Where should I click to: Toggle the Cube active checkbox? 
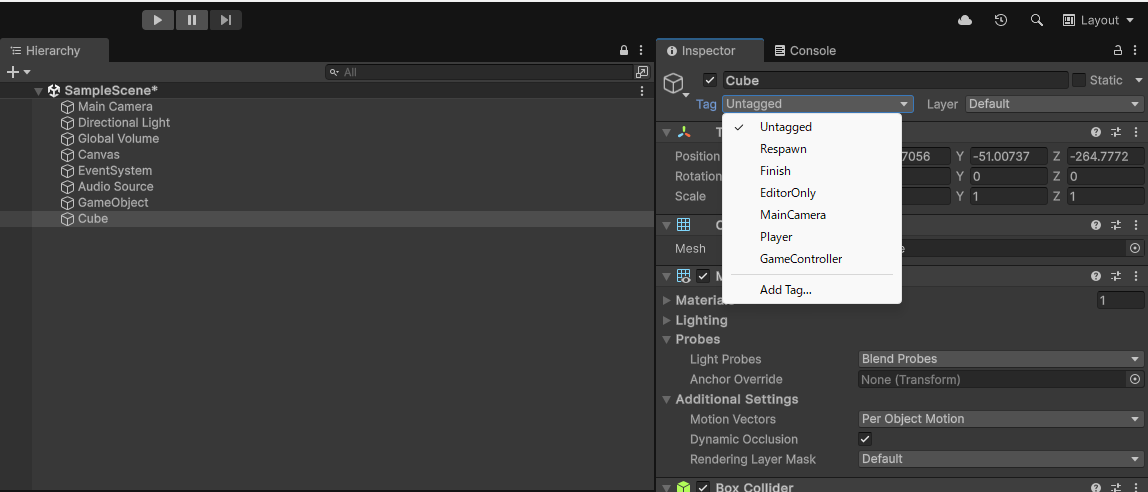coord(710,80)
